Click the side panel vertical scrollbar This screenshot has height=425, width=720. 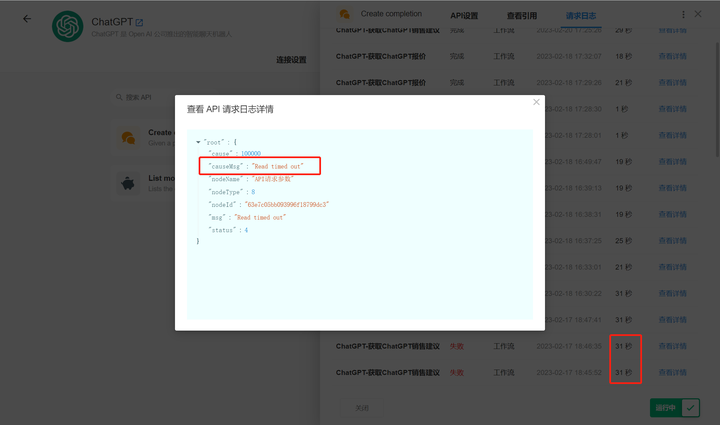[x=717, y=100]
